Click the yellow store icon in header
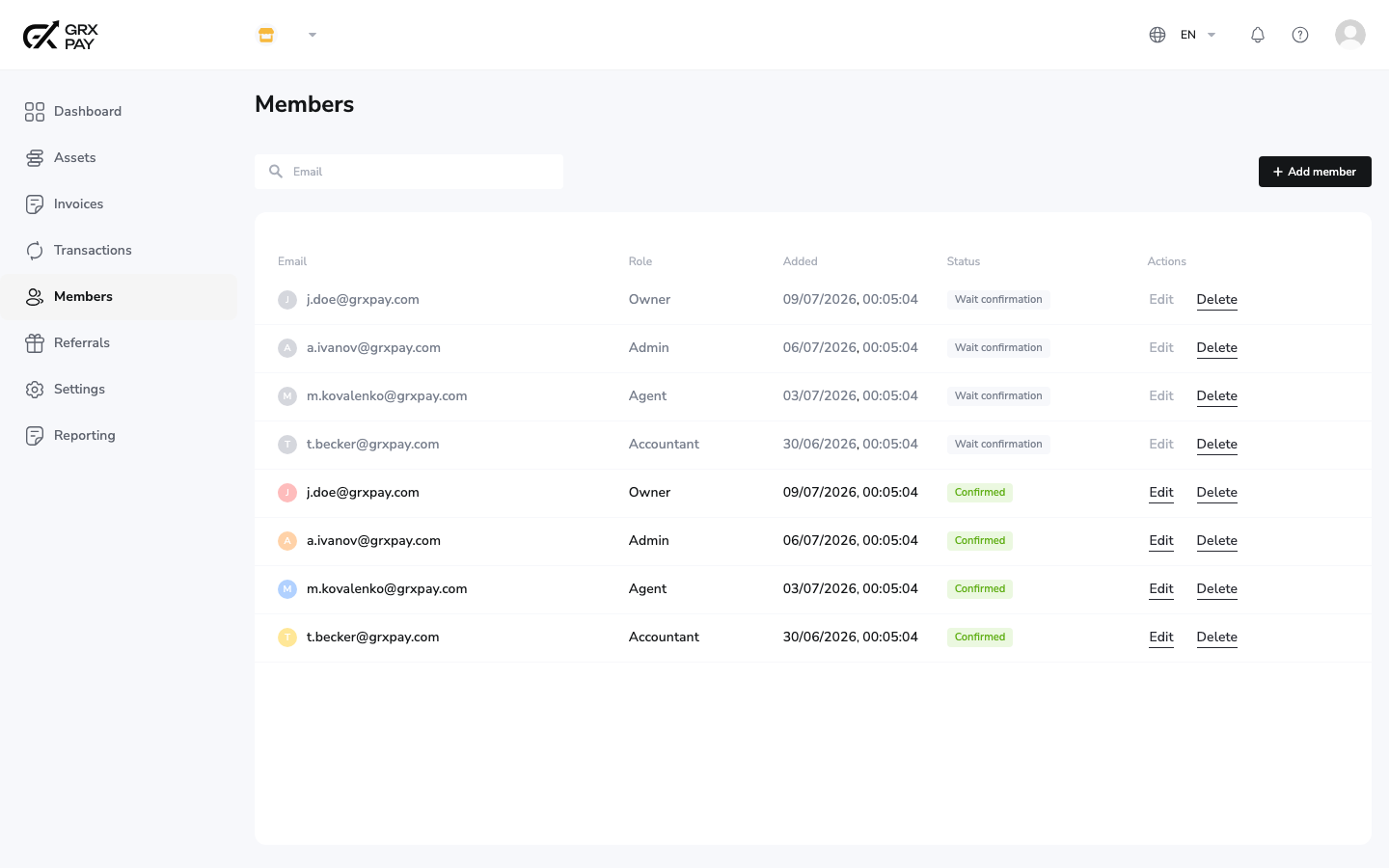Screen dimensions: 1389x868 coord(266,35)
